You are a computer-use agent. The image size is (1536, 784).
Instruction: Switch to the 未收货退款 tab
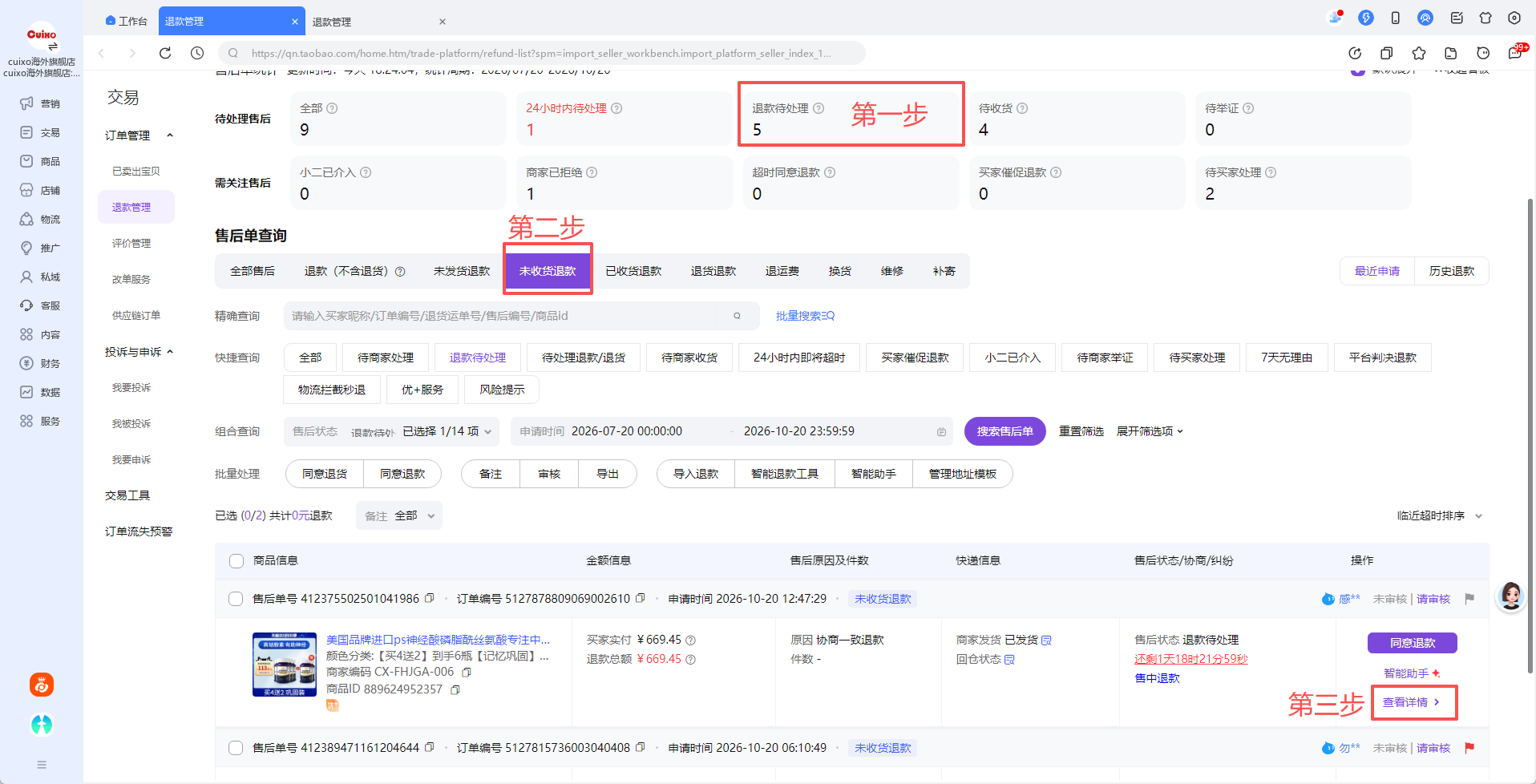[x=548, y=271]
